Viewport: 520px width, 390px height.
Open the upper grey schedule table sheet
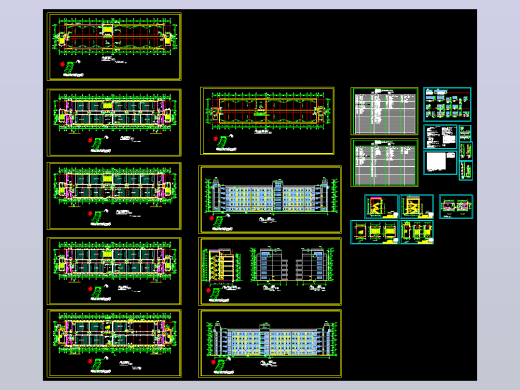pyautogui.click(x=384, y=111)
